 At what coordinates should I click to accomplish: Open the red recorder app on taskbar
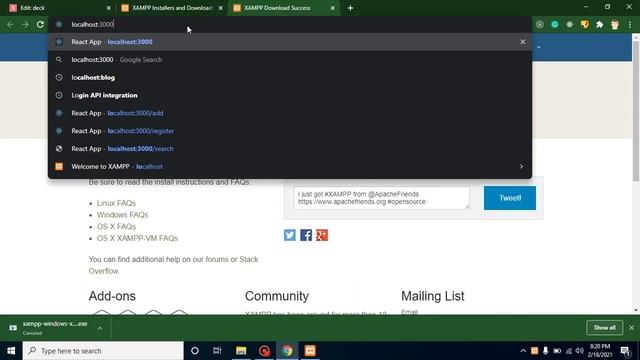264,351
